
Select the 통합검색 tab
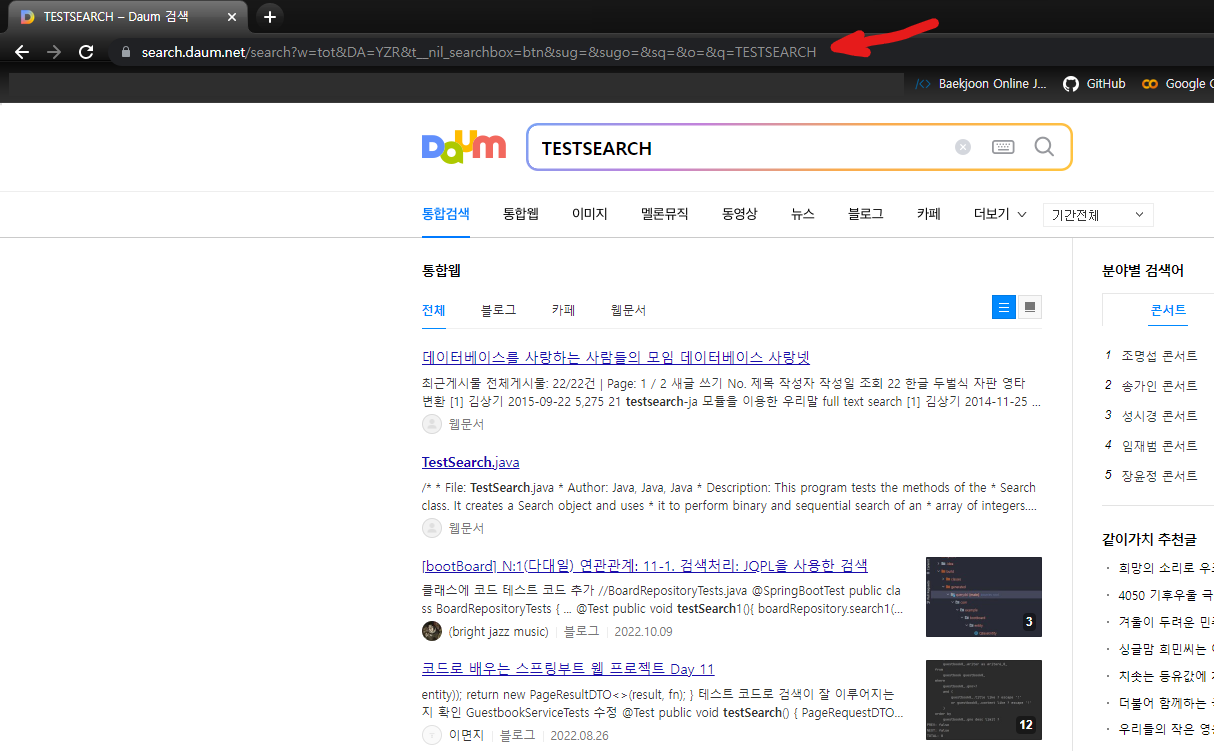coord(446,214)
